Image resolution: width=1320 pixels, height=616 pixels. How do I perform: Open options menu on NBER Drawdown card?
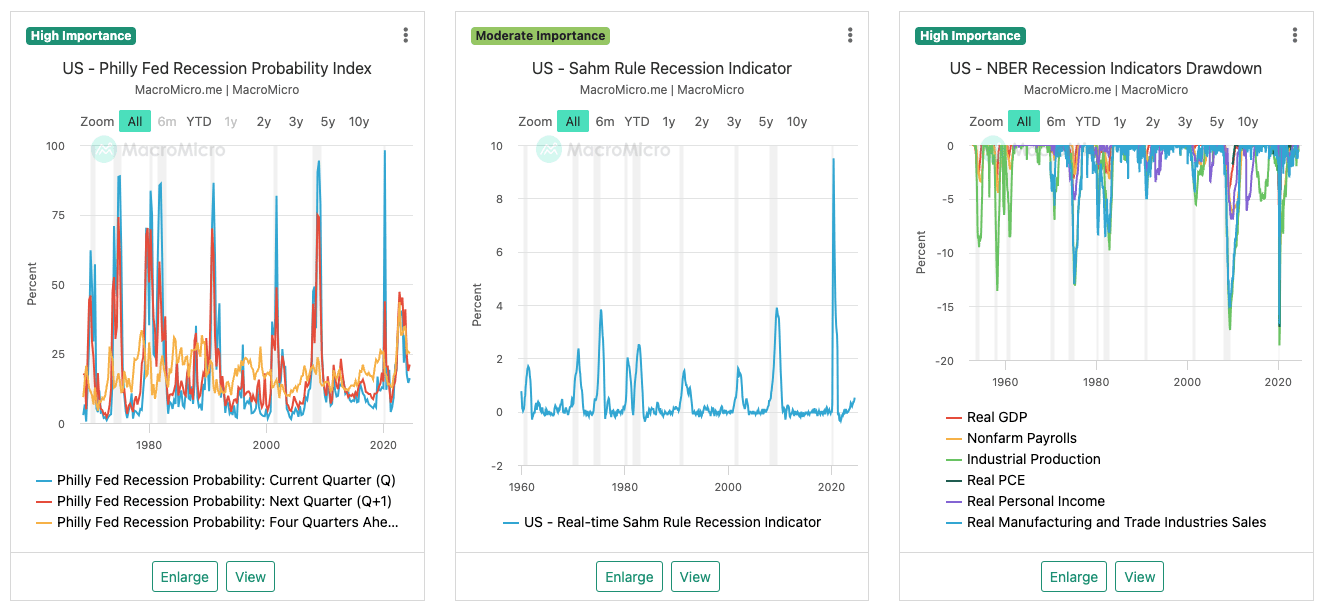tap(1294, 36)
